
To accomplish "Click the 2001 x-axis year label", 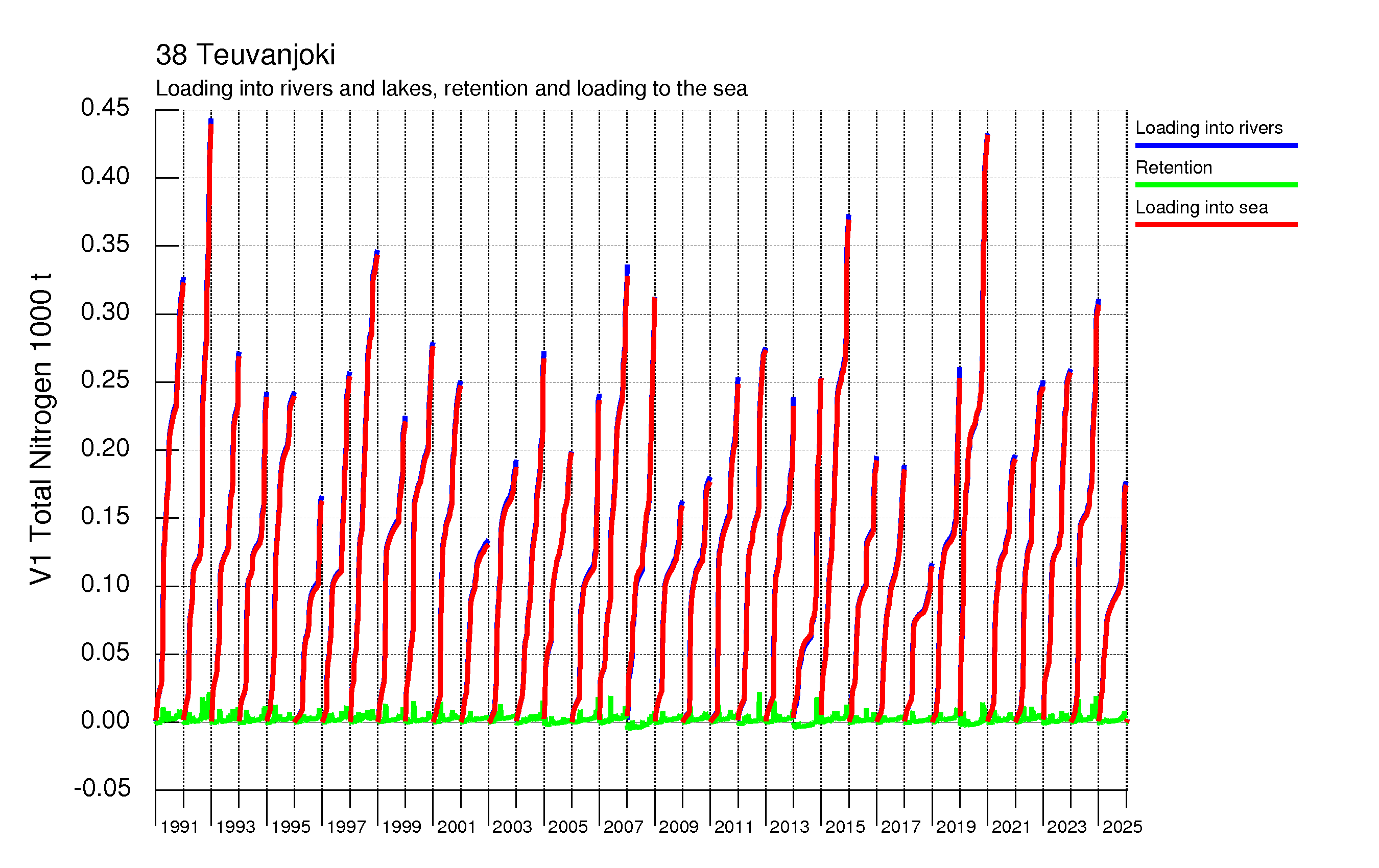I will (x=457, y=827).
